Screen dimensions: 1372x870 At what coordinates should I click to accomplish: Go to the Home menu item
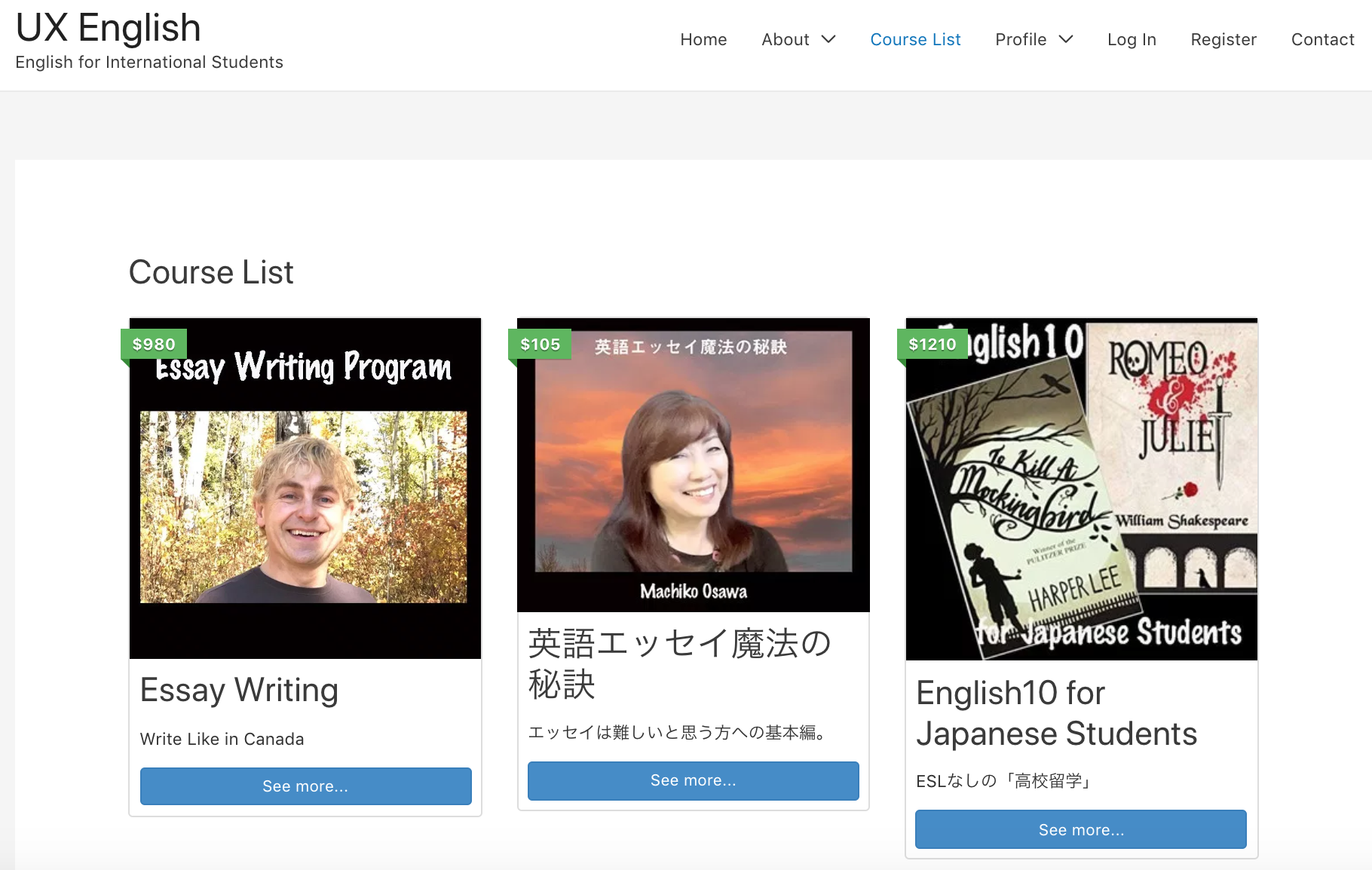coord(703,39)
